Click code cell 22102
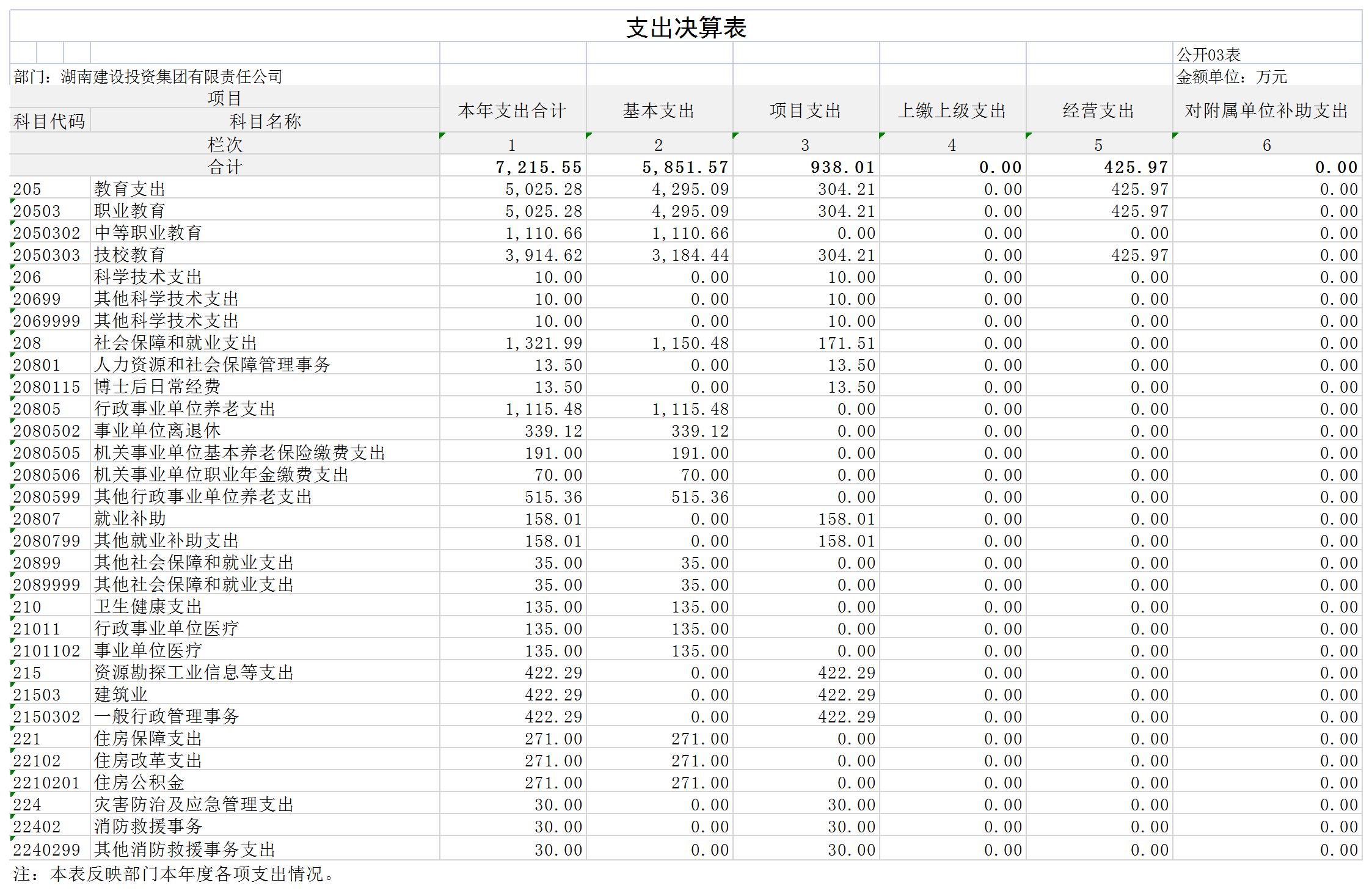This screenshot has height=891, width=1372. pyautogui.click(x=49, y=760)
